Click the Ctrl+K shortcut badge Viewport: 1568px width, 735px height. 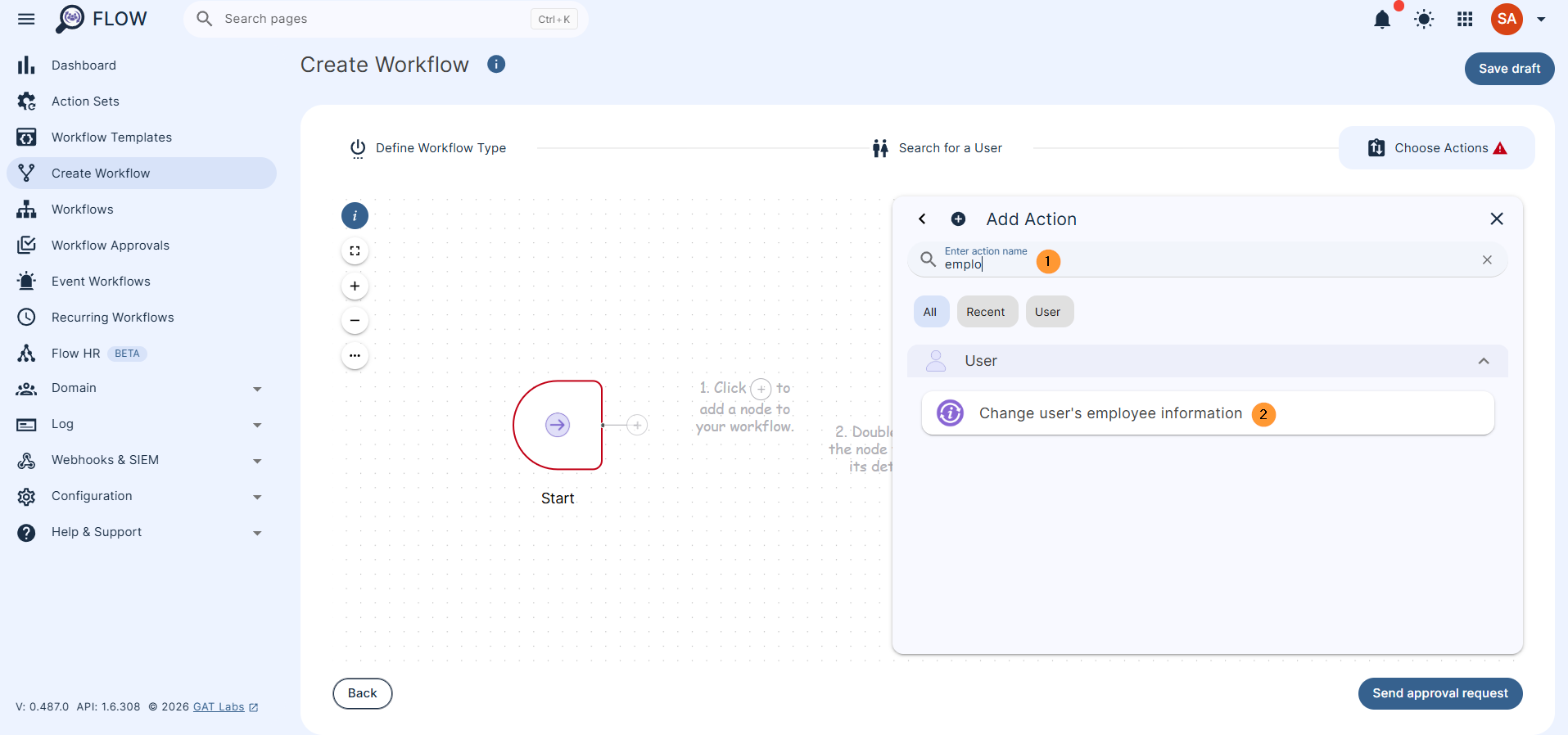[554, 19]
